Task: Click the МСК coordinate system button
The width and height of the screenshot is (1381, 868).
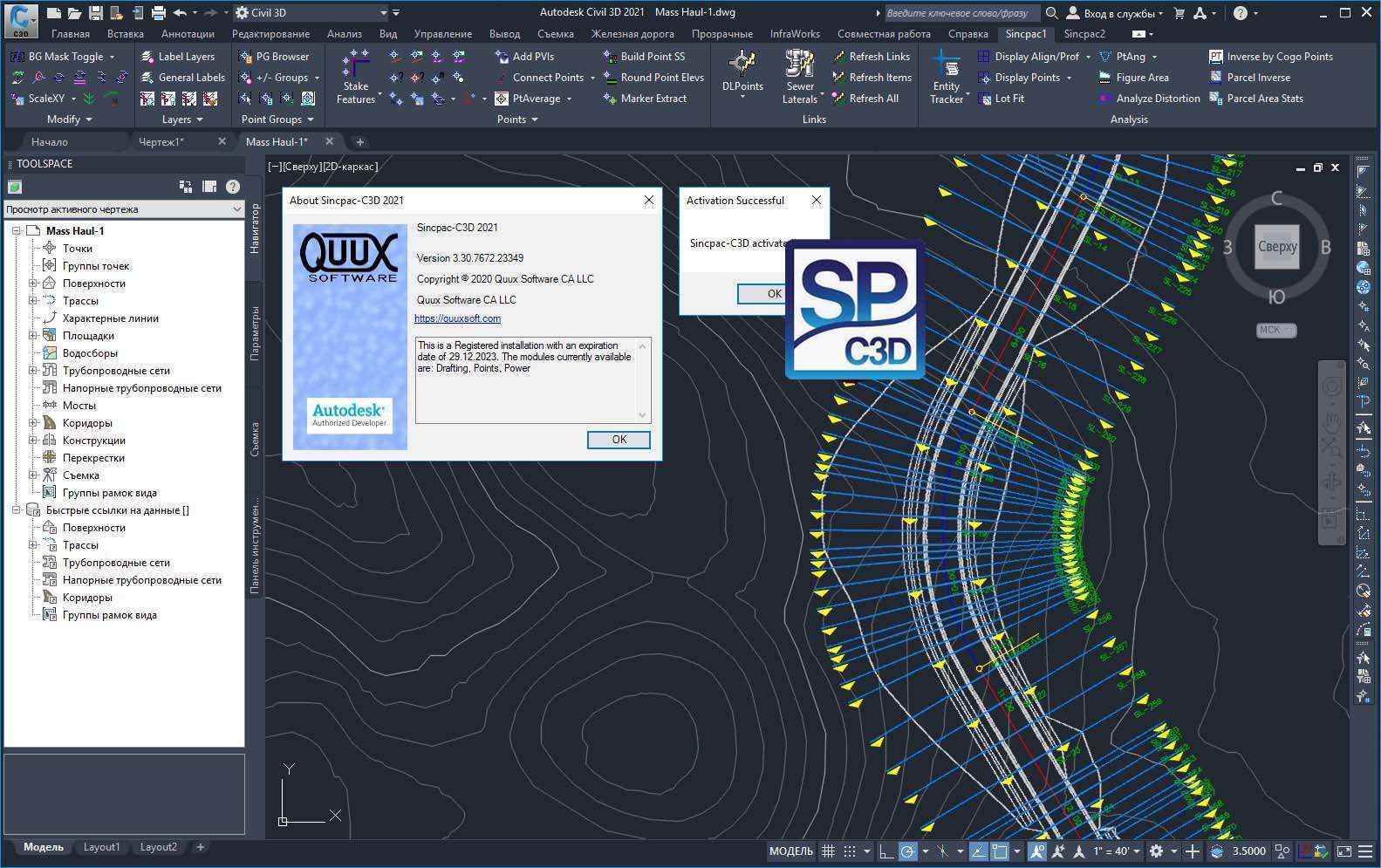Action: click(1275, 330)
